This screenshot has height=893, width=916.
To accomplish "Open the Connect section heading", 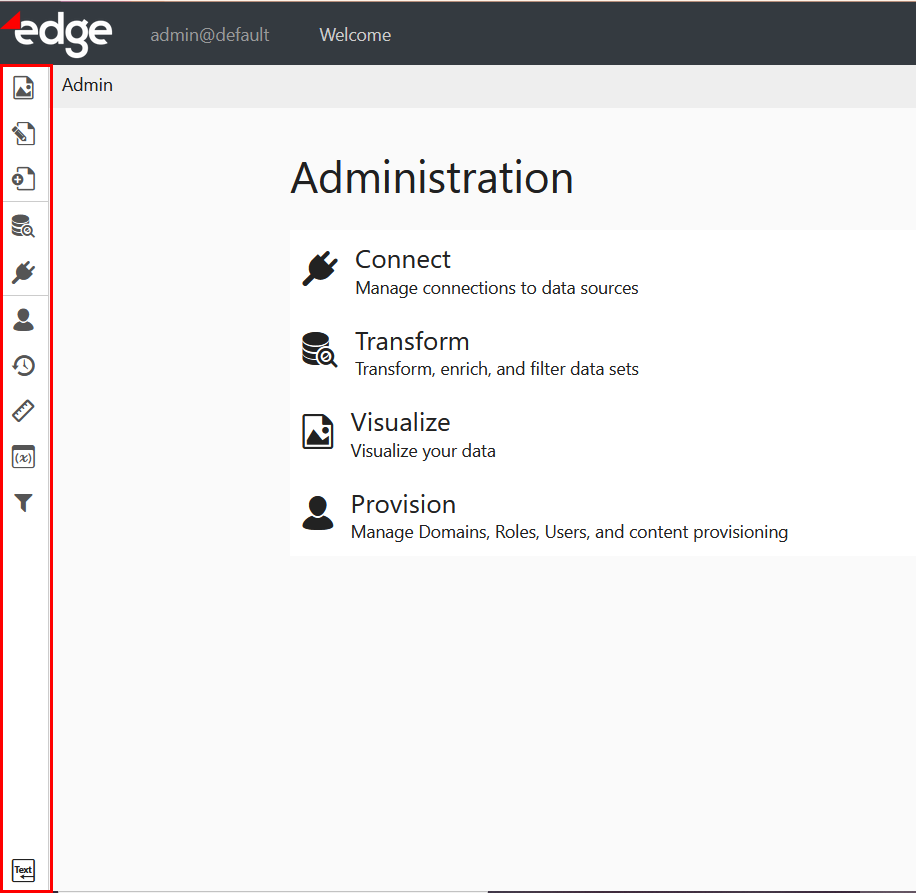I will (x=403, y=259).
